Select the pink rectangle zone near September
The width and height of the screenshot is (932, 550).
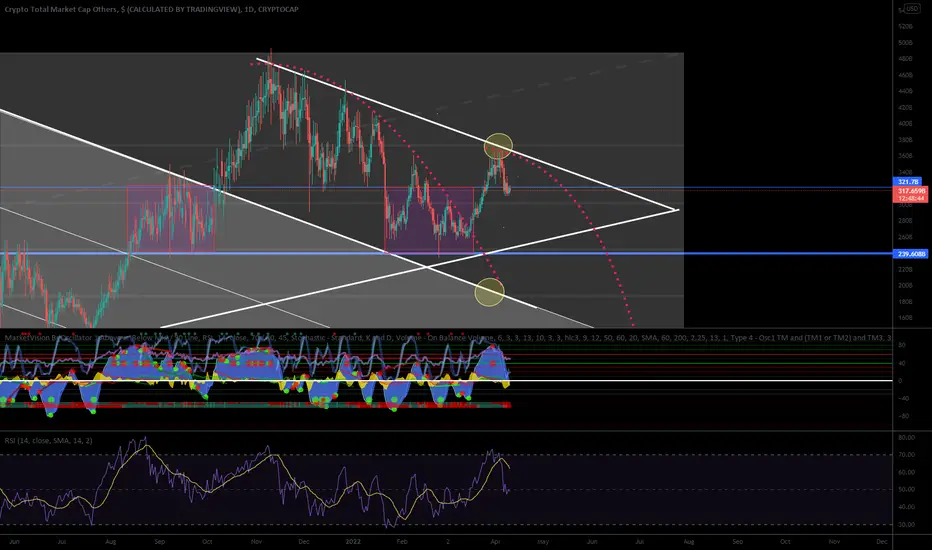[x=171, y=219]
